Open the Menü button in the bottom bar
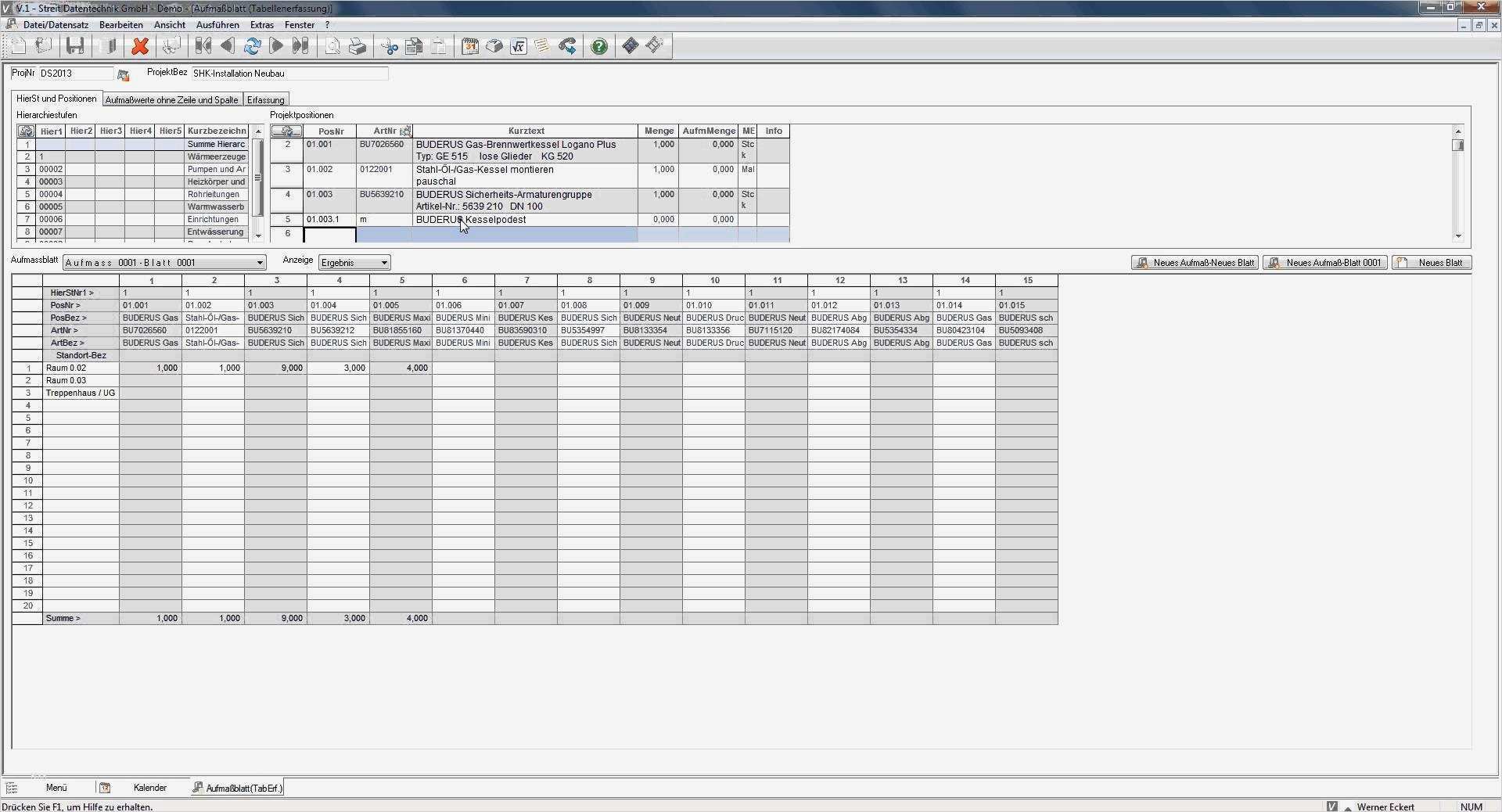Screen dimensions: 1502x812 (56, 788)
